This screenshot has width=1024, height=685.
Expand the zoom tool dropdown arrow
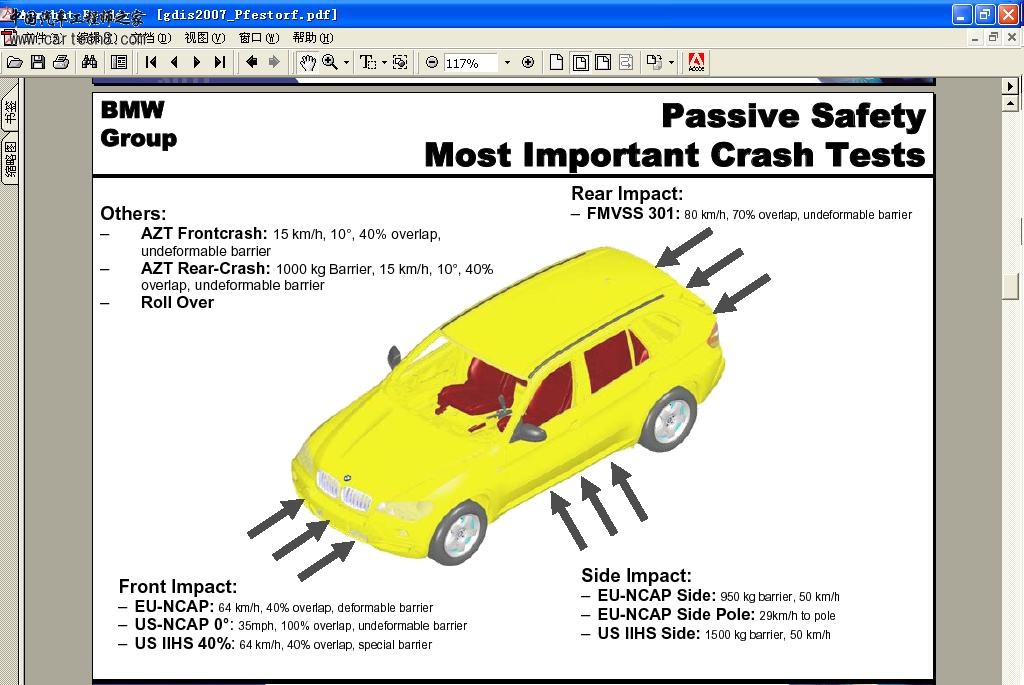(x=346, y=63)
